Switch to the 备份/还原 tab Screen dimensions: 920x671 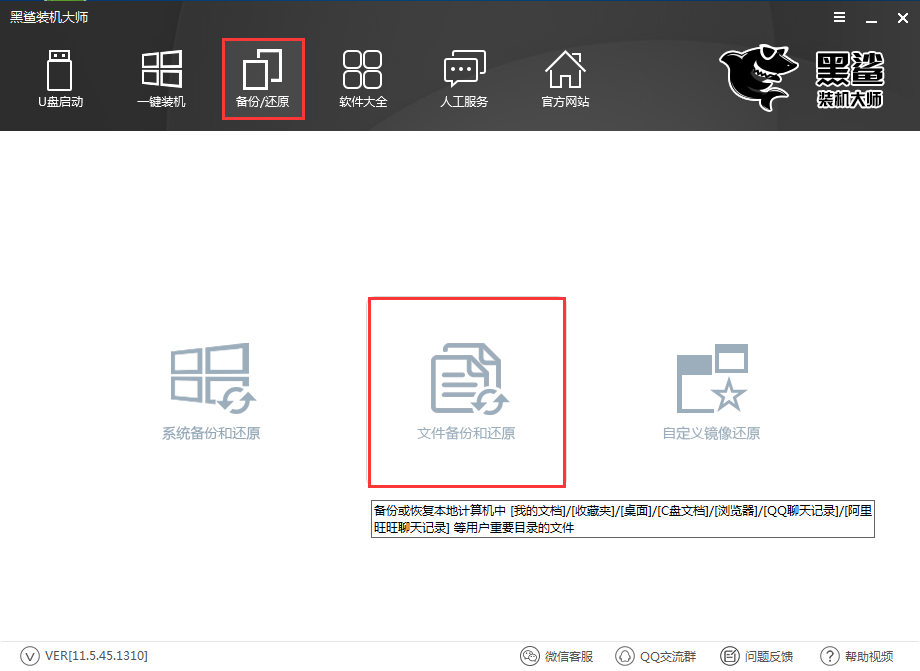coord(262,78)
